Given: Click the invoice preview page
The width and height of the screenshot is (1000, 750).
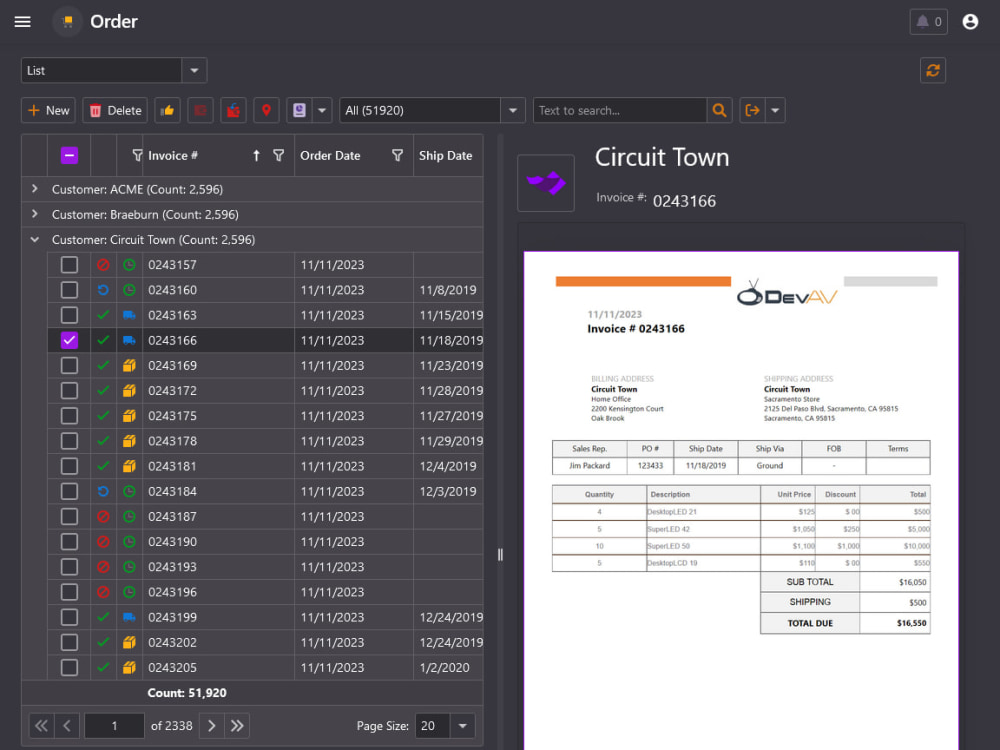Looking at the screenshot, I should pyautogui.click(x=741, y=501).
